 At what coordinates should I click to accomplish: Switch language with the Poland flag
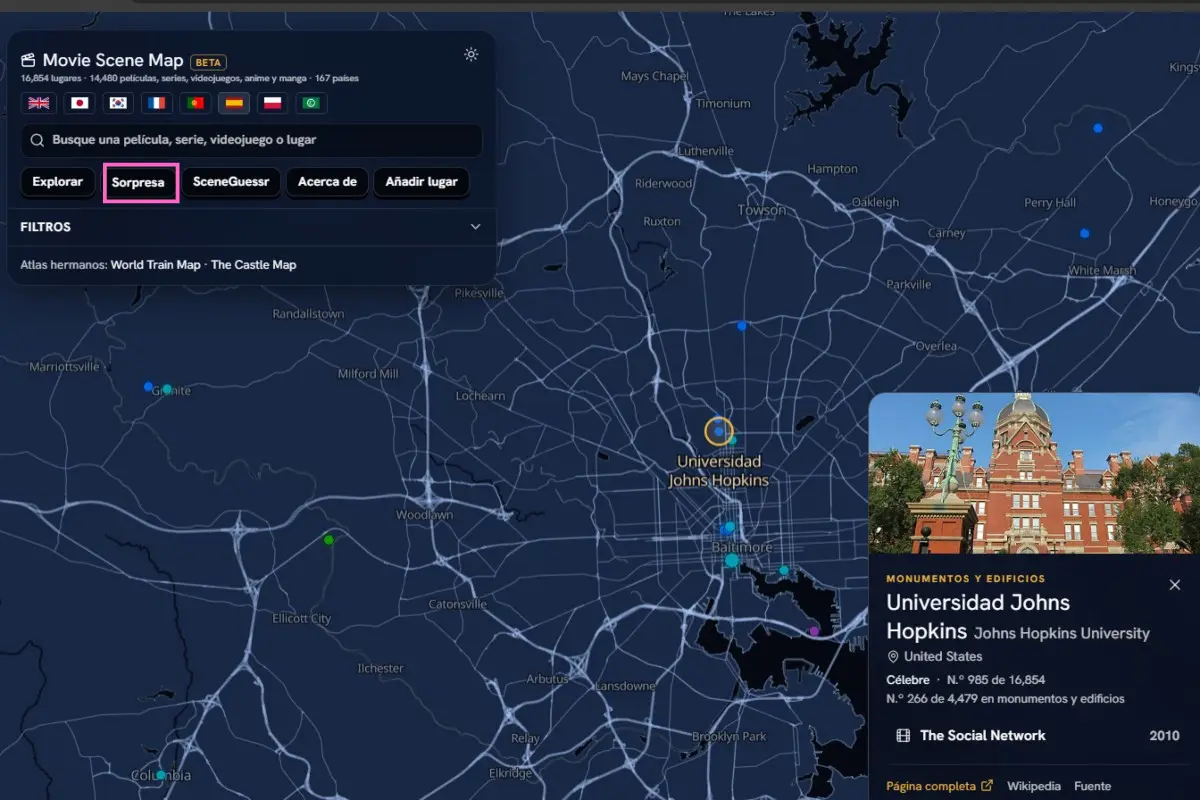[x=273, y=103]
